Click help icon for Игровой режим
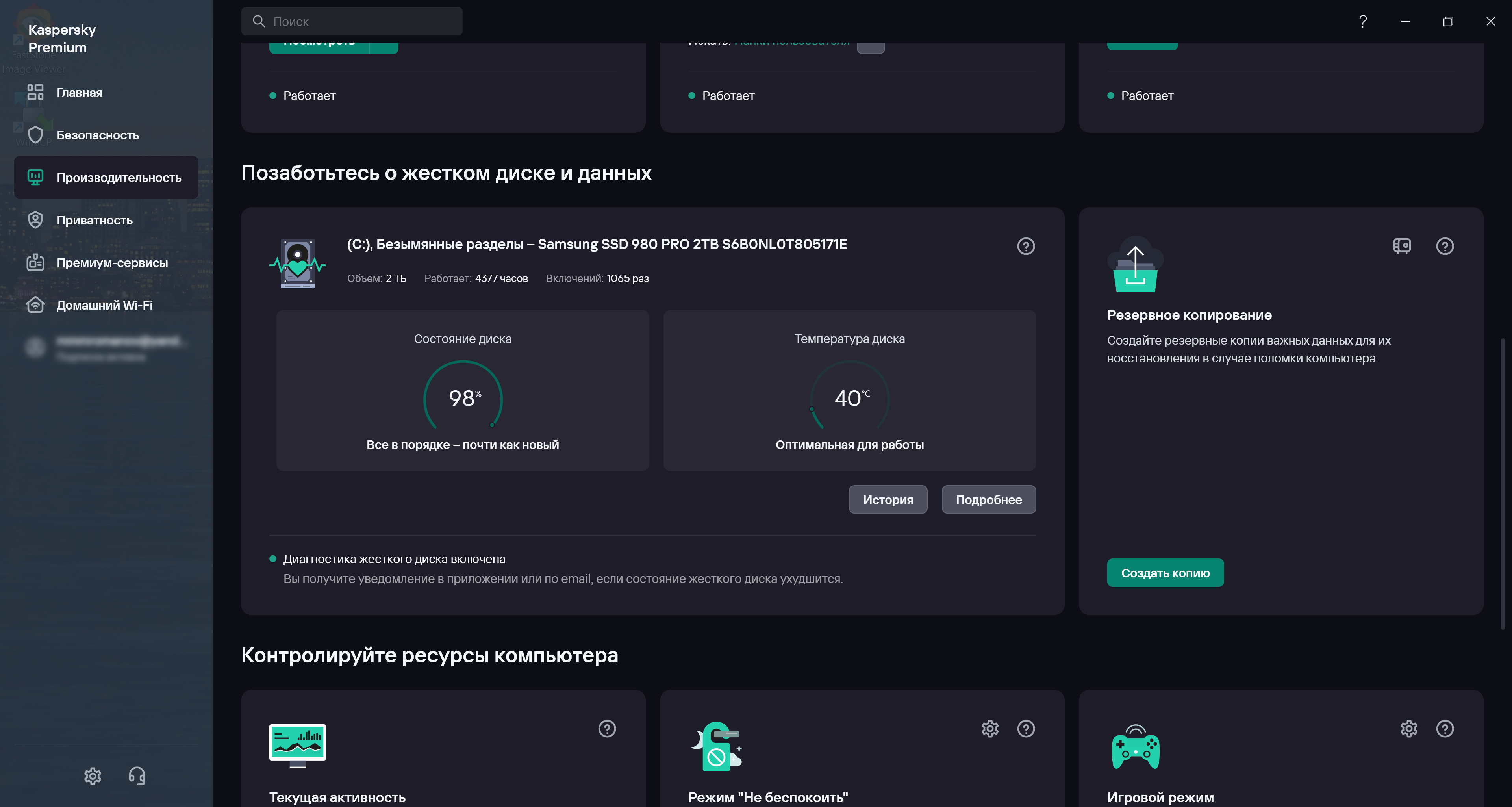1512x807 pixels. (x=1445, y=728)
